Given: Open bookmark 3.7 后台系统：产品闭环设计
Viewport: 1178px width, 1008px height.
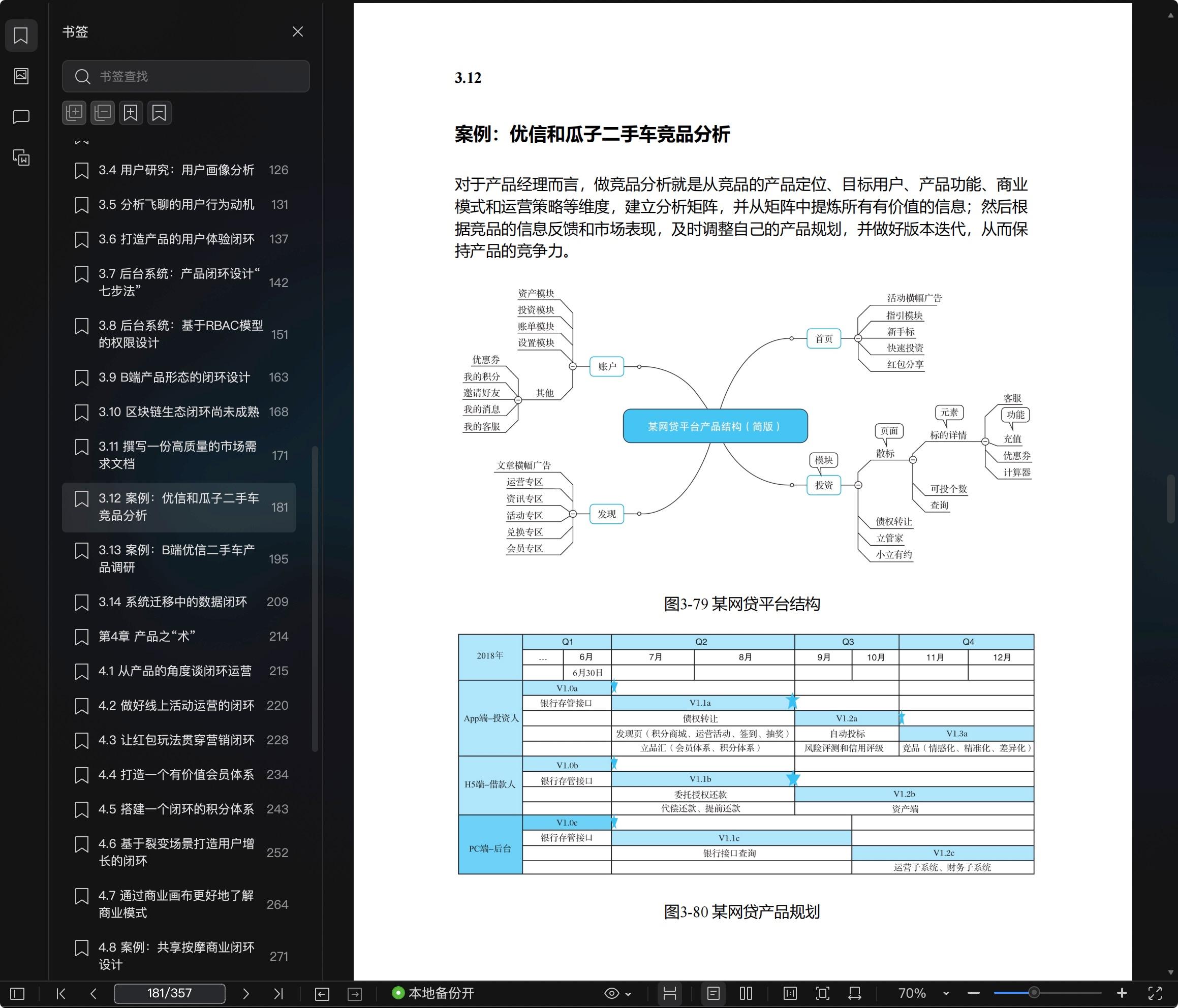Looking at the screenshot, I should click(178, 282).
